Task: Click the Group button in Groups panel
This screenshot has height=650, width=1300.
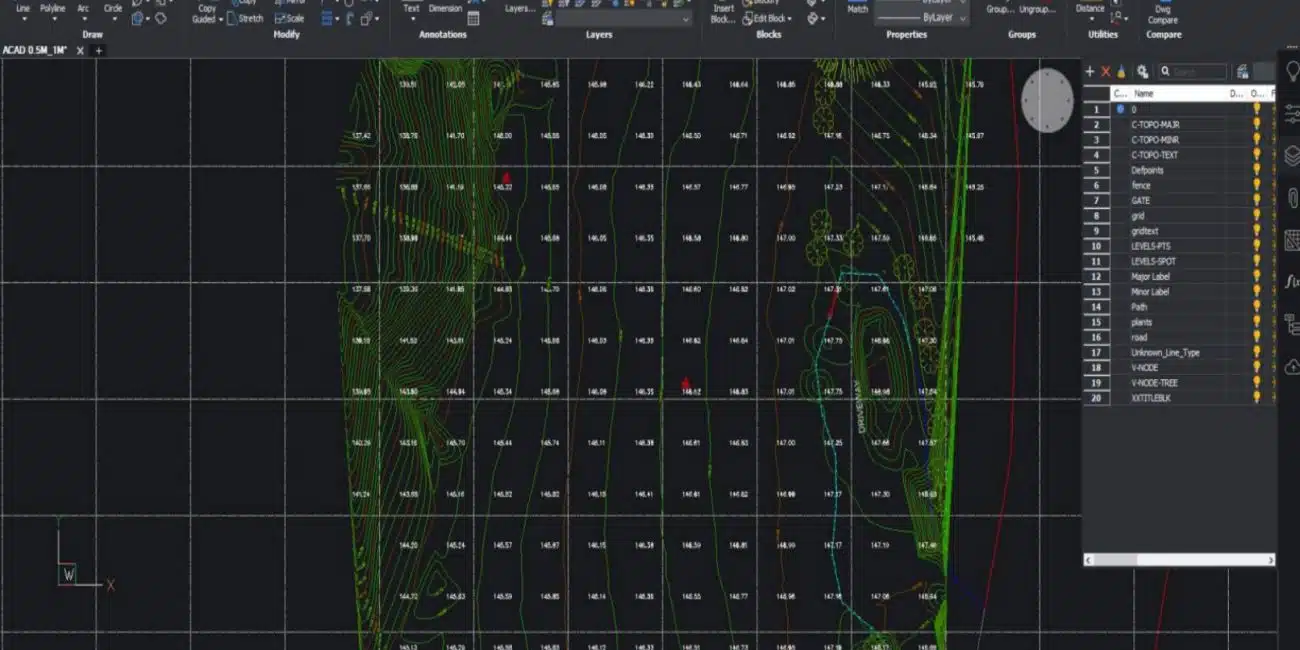Action: tap(998, 9)
